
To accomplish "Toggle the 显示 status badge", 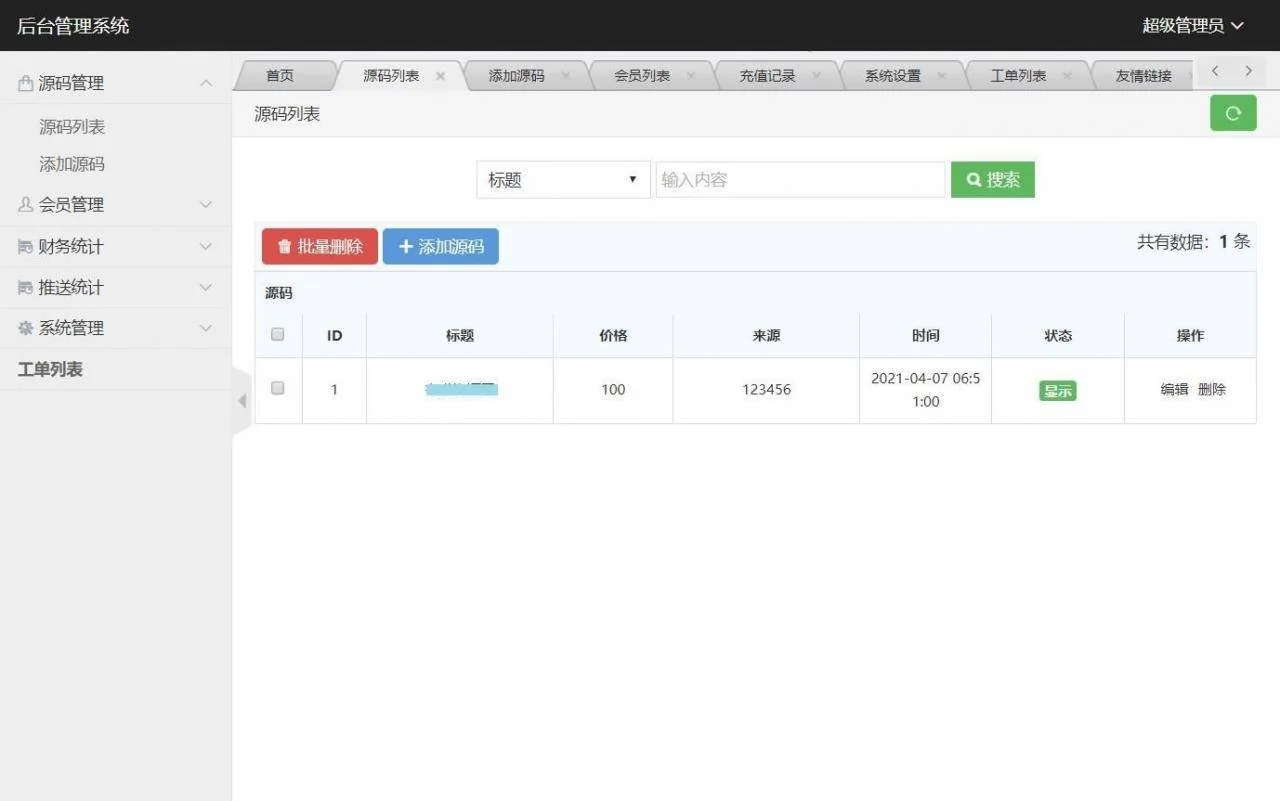I will pyautogui.click(x=1057, y=390).
